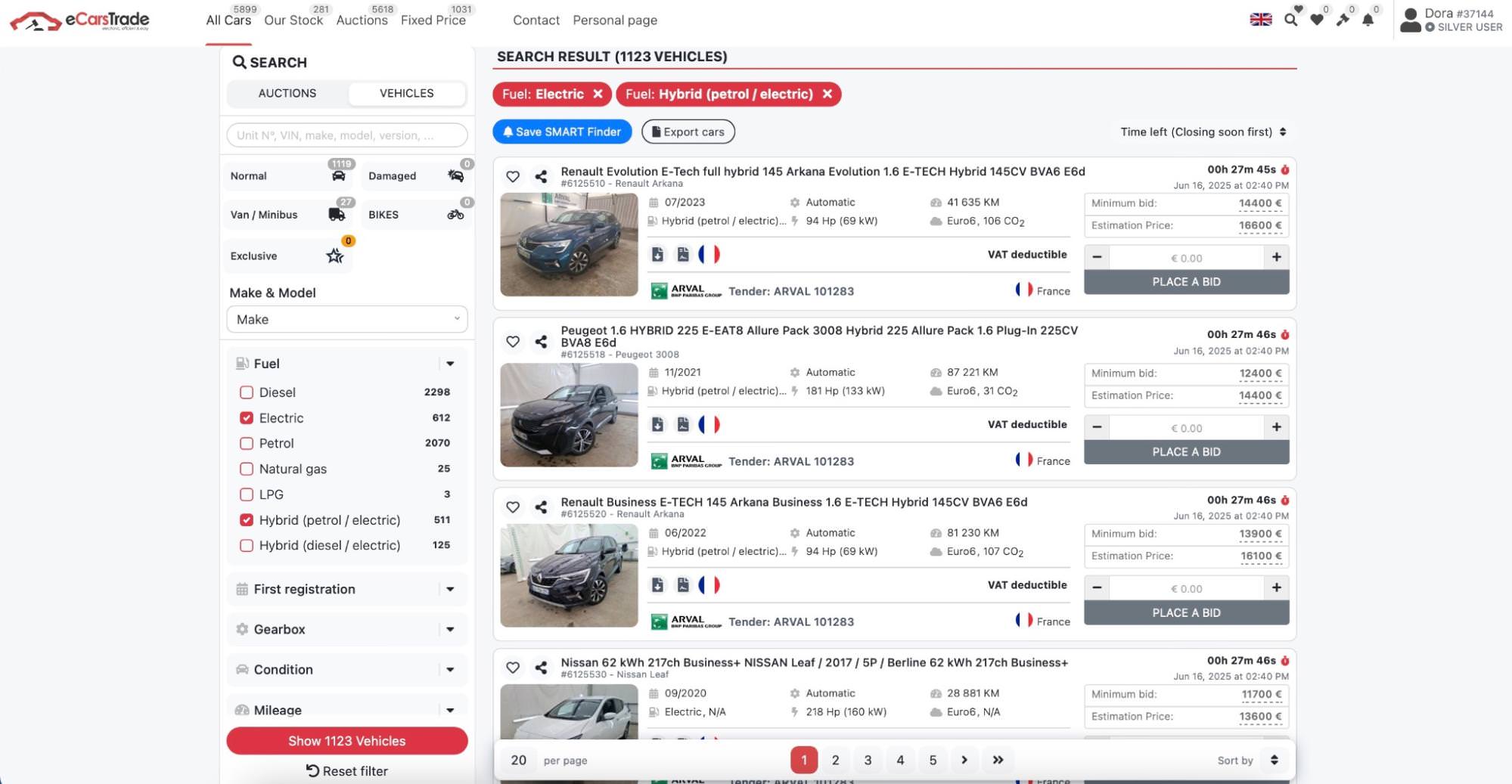Check the Diesel fuel checkbox
This screenshot has width=1512, height=784.
pos(247,392)
